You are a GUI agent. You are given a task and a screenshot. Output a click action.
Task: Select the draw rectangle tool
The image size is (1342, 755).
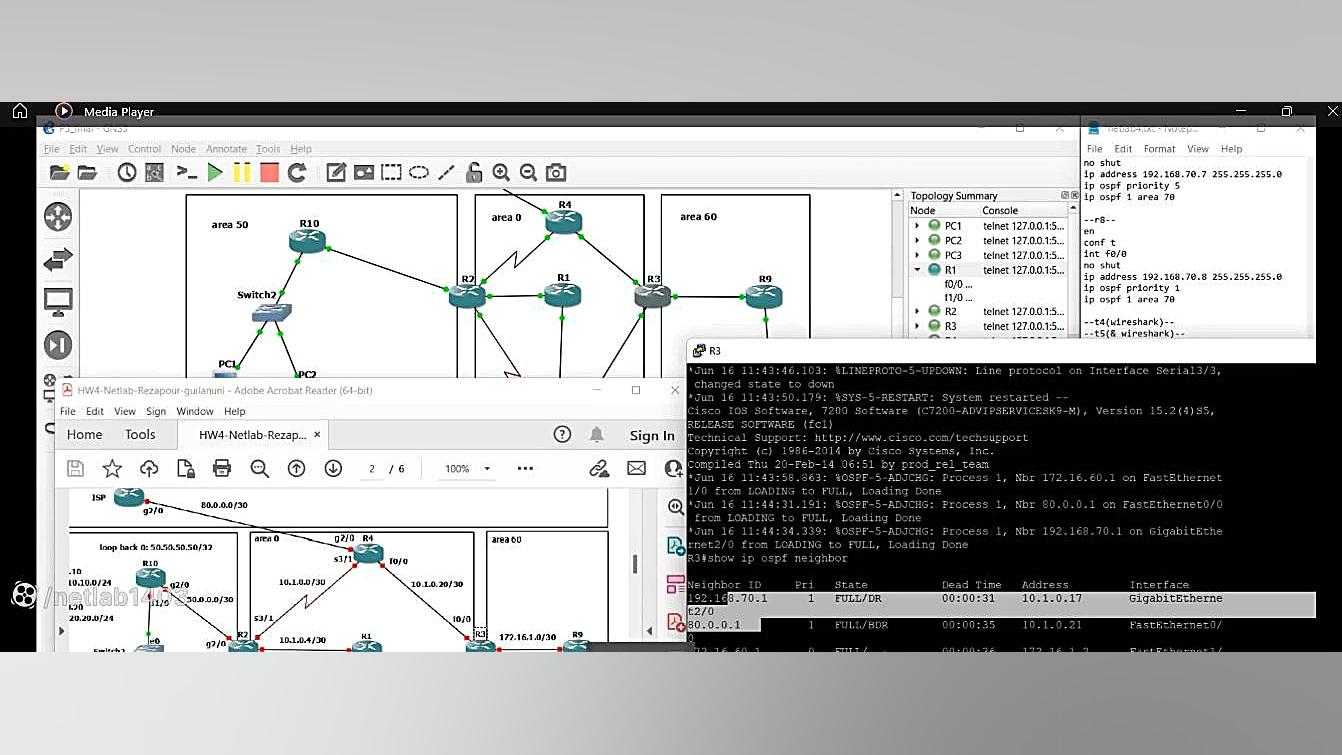pos(391,172)
